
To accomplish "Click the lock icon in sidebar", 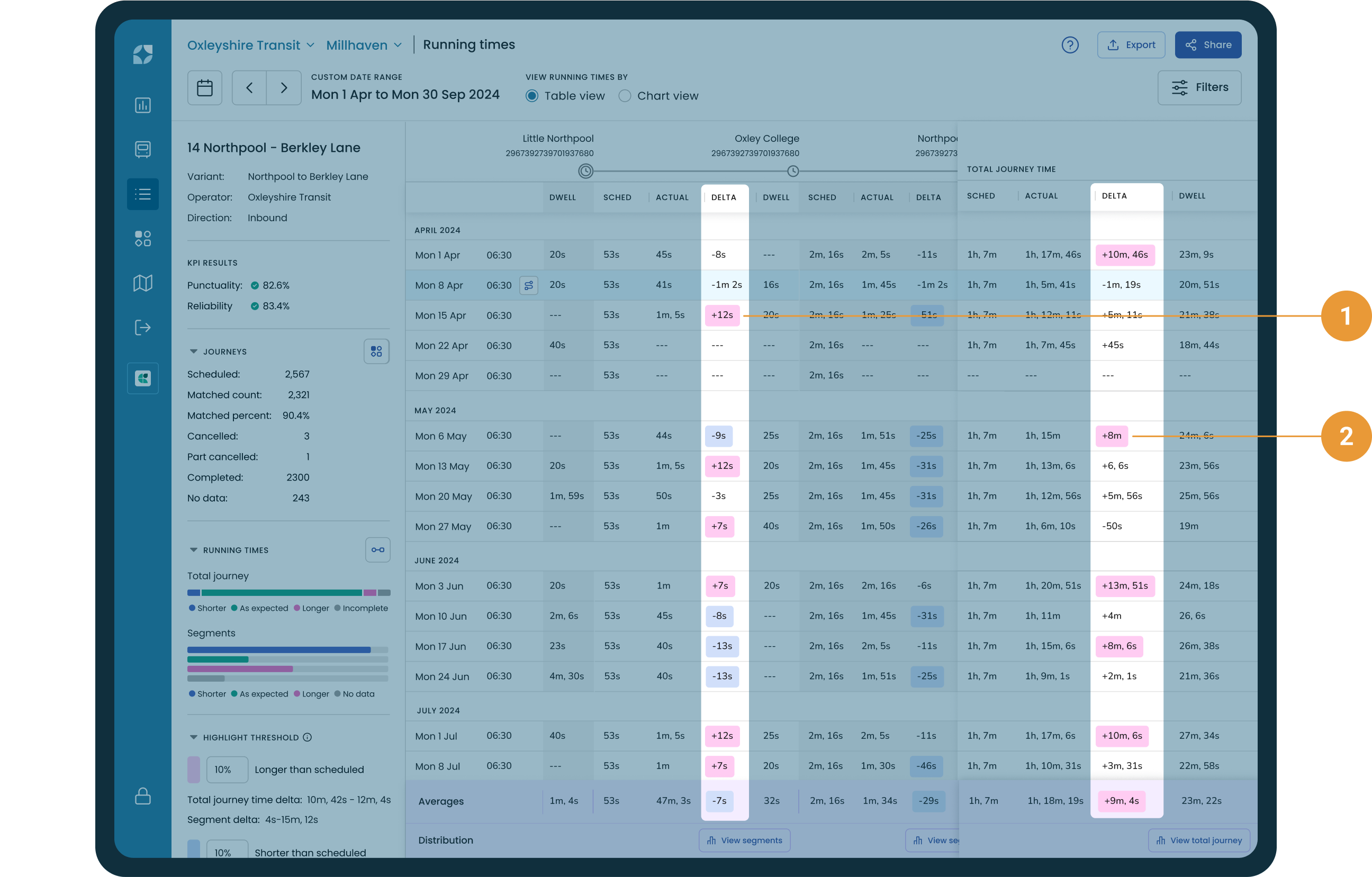I will coord(142,796).
